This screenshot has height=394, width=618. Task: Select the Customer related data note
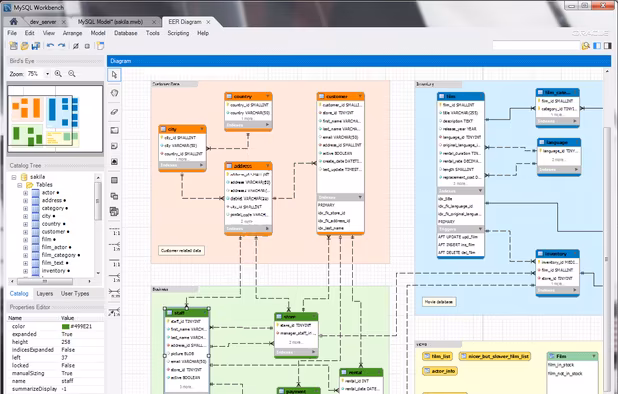[181, 251]
